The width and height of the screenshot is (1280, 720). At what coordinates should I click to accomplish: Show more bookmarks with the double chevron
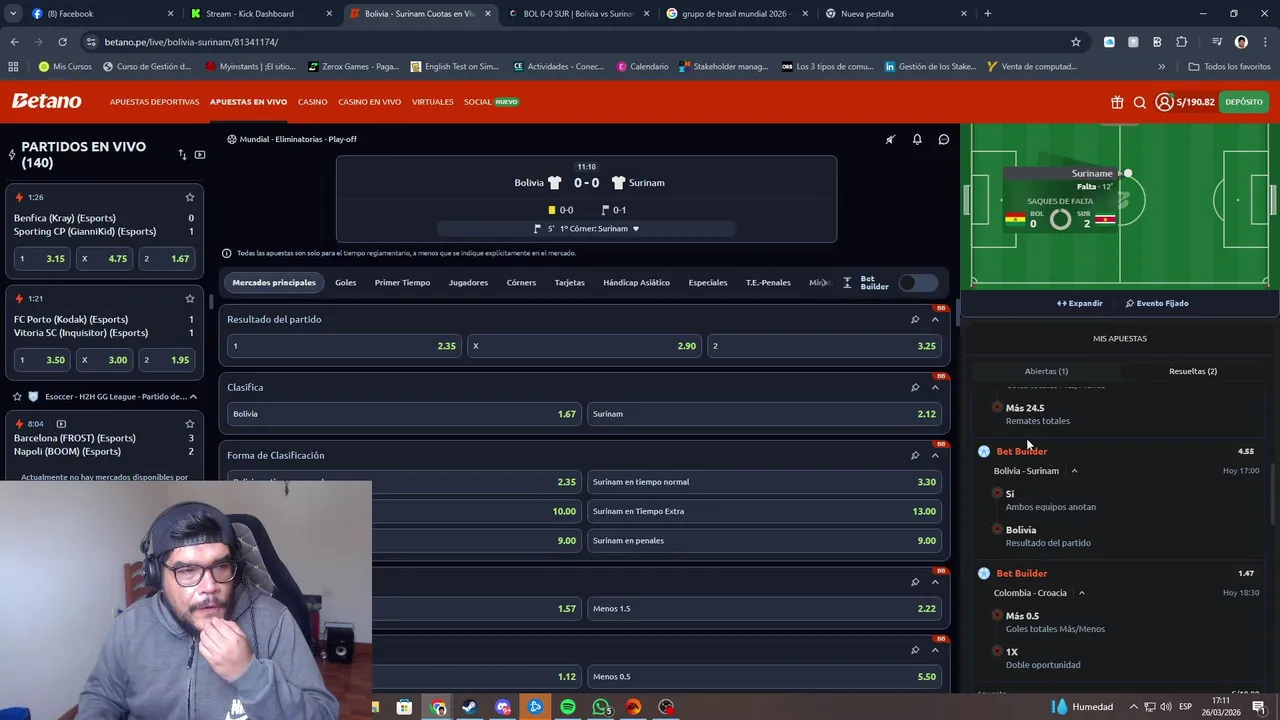[x=1161, y=67]
